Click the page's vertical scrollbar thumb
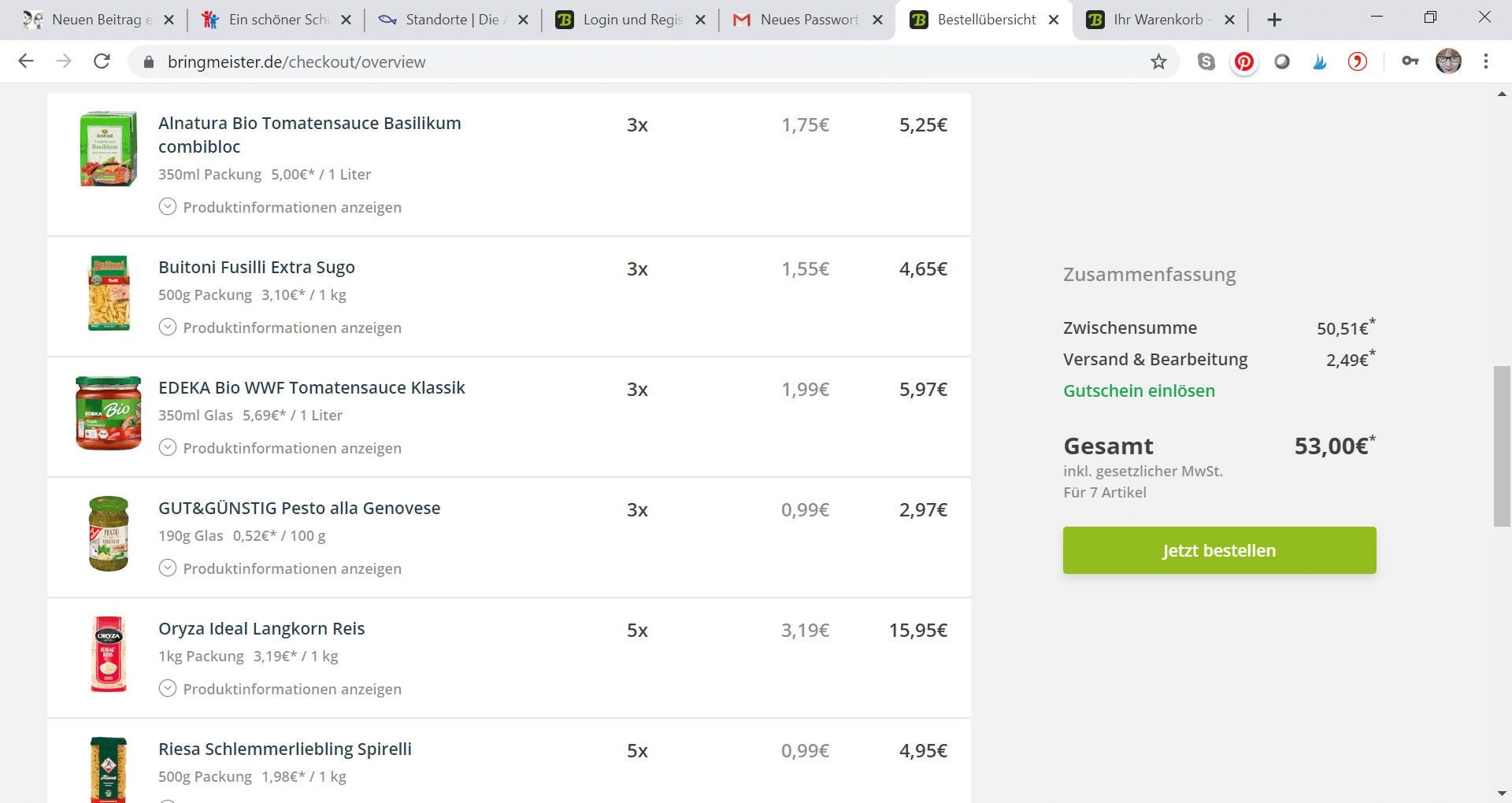1512x803 pixels. pos(1502,446)
